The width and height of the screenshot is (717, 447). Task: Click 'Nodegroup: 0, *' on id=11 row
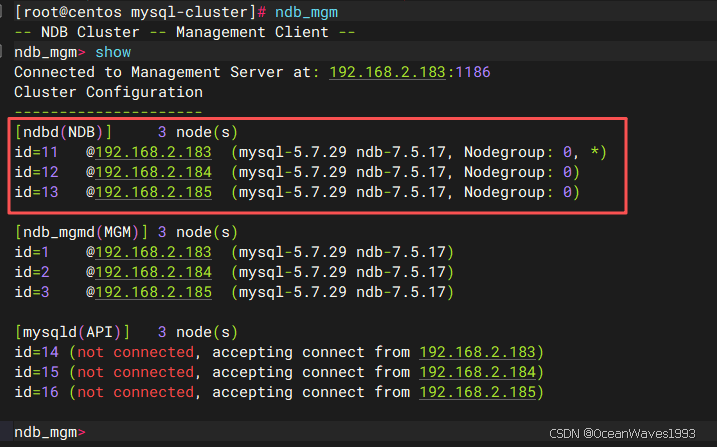pos(531,152)
